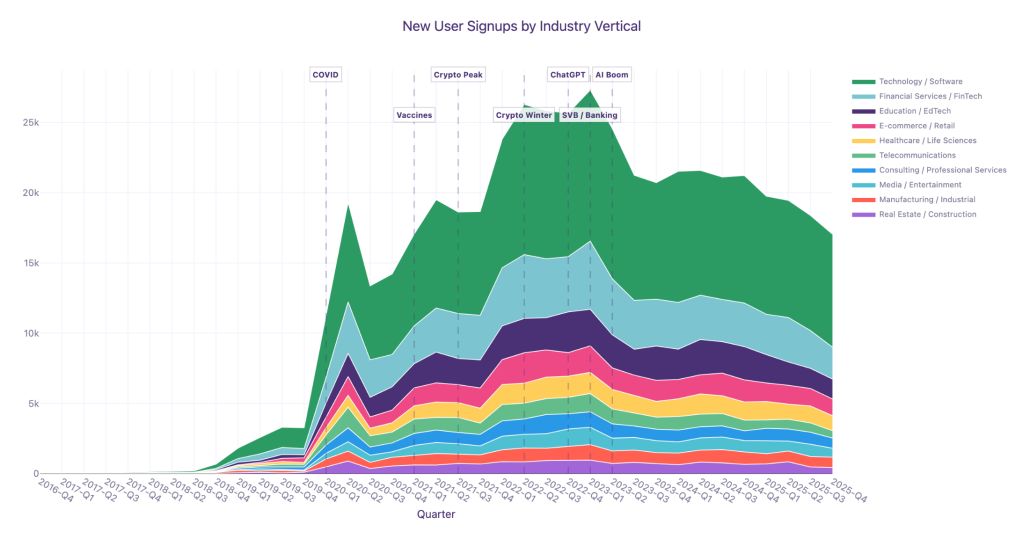Screen dimensions: 1023x539
Task: Click the Quarter x-axis title
Action: pyautogui.click(x=437, y=515)
